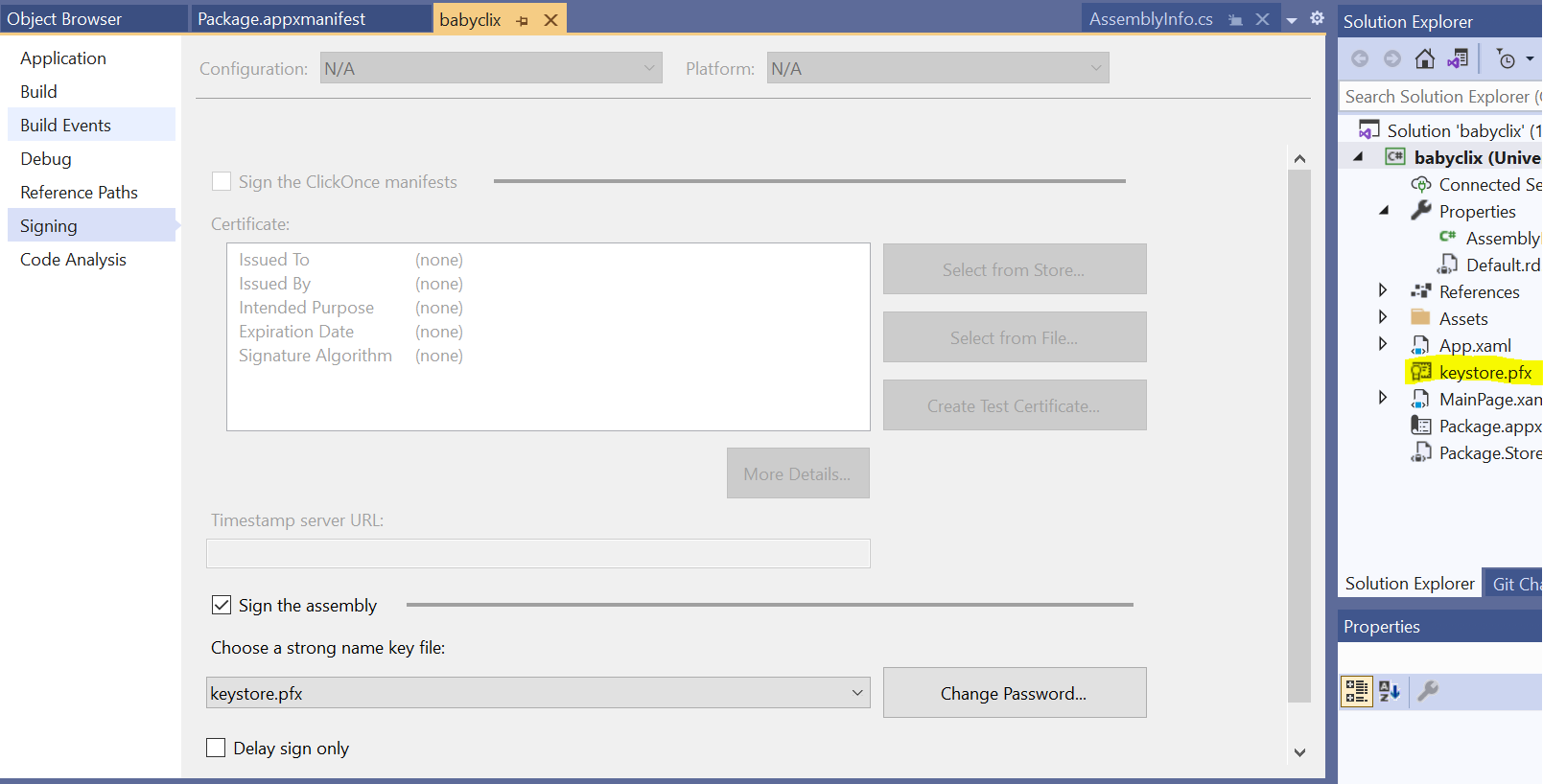Click the Solution Explorer Back arrow icon
Screen dimensions: 1543x784
(x=1360, y=59)
